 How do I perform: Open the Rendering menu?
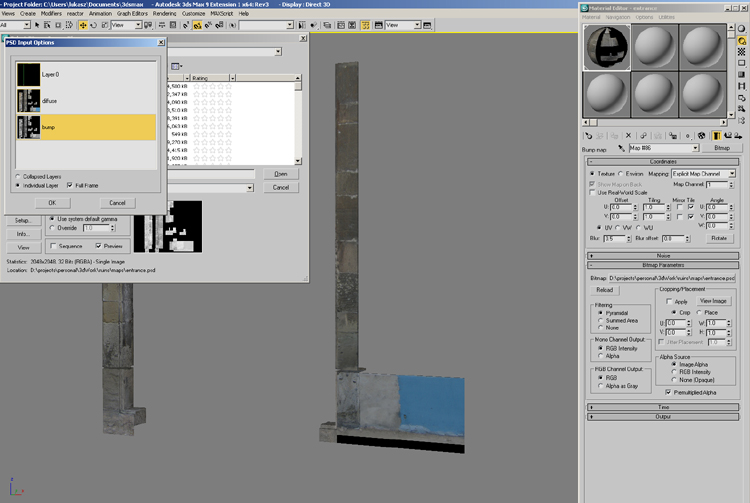click(164, 14)
